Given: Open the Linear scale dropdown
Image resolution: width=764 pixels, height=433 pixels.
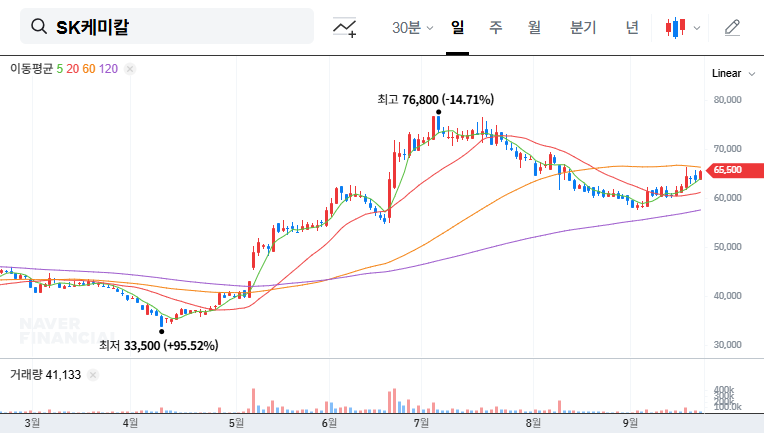Looking at the screenshot, I should click(733, 74).
